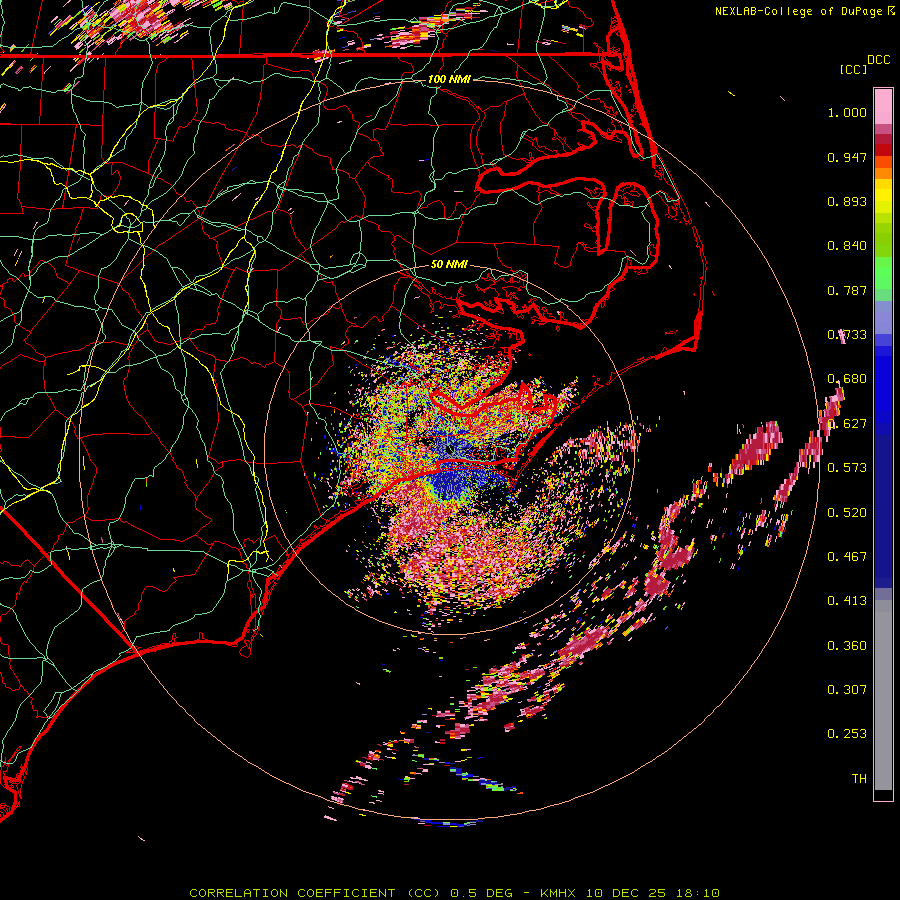Select the 0.253 scale value
Image resolution: width=900 pixels, height=900 pixels.
click(x=847, y=734)
